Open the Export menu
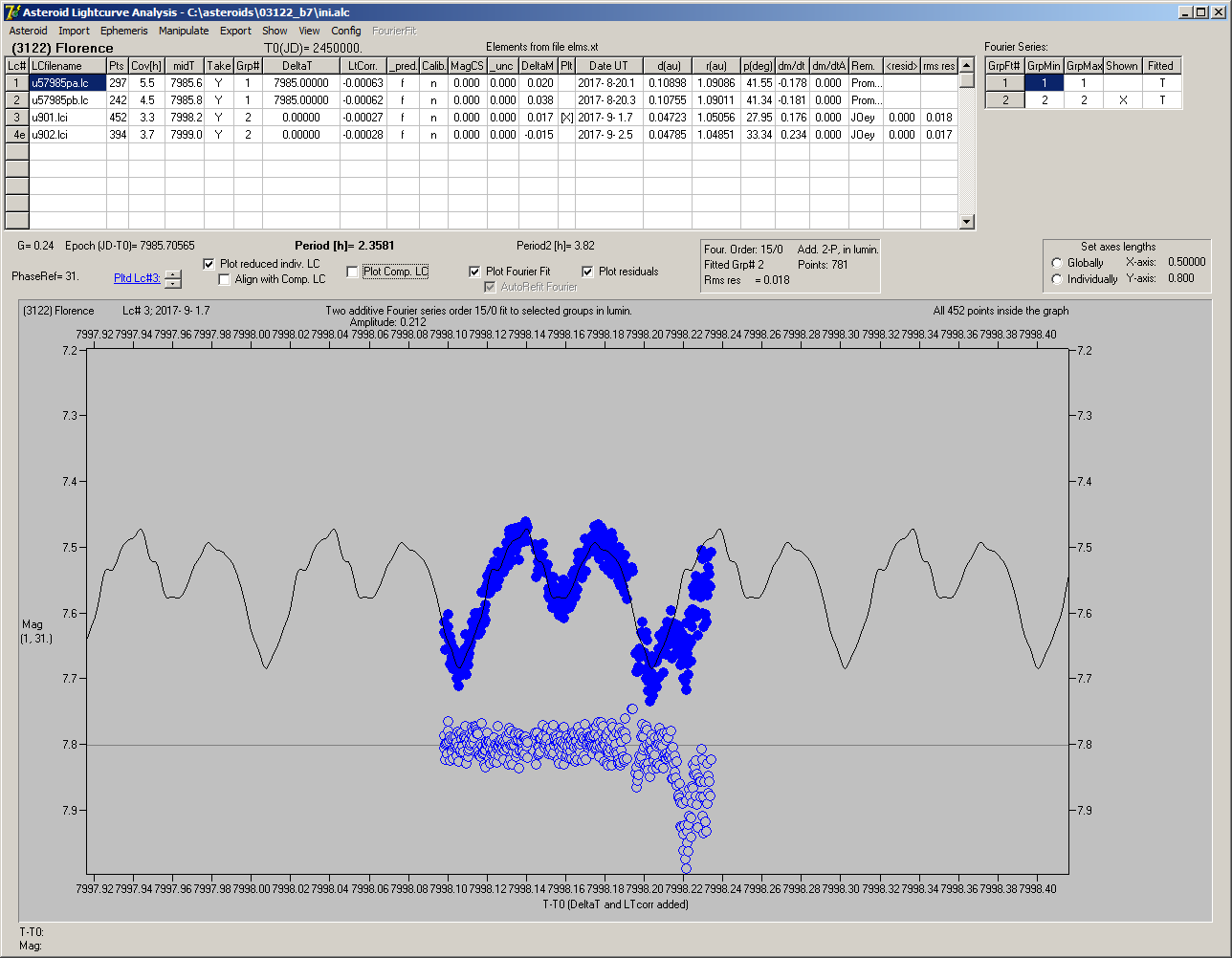Screen dimensions: 1232x958 [235, 31]
